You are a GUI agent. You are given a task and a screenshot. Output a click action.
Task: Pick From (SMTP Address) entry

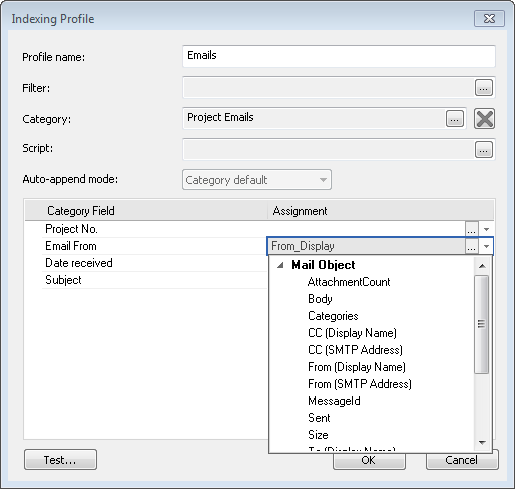[x=360, y=384]
